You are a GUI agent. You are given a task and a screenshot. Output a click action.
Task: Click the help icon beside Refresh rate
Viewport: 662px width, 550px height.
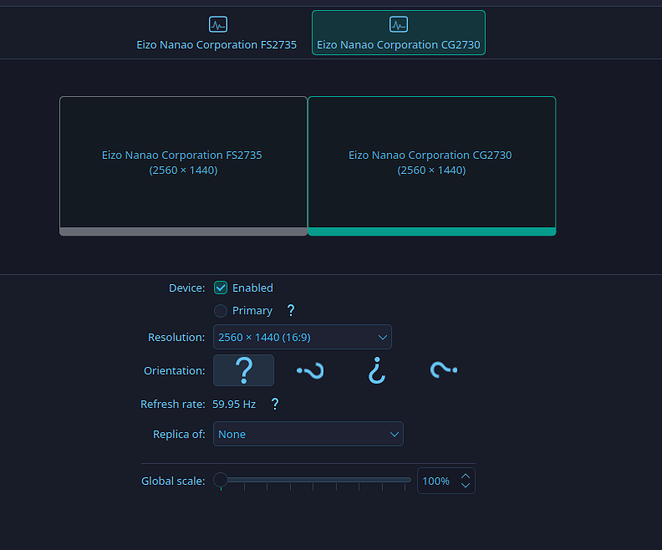click(x=275, y=404)
